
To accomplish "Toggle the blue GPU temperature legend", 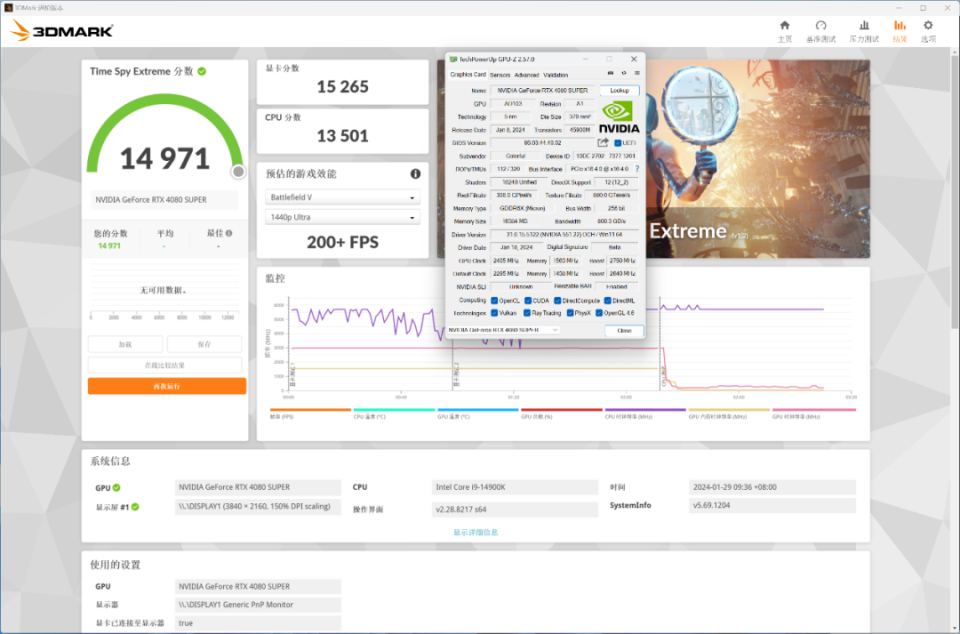I will click(478, 414).
